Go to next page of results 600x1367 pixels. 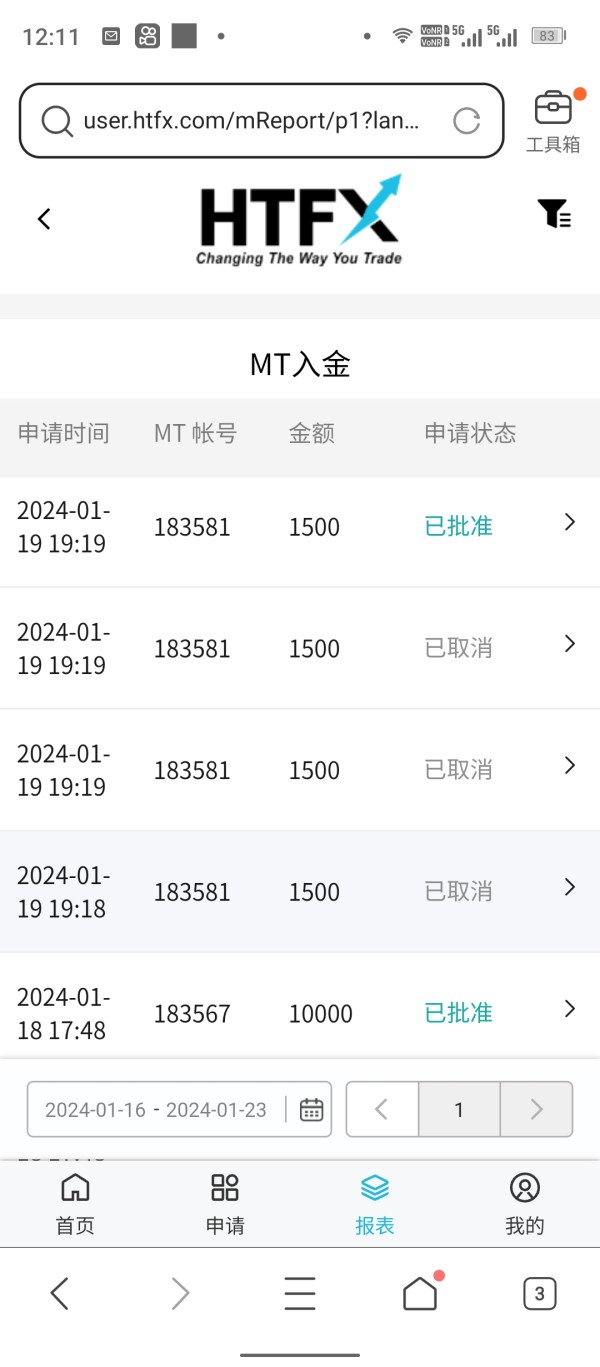click(536, 1109)
